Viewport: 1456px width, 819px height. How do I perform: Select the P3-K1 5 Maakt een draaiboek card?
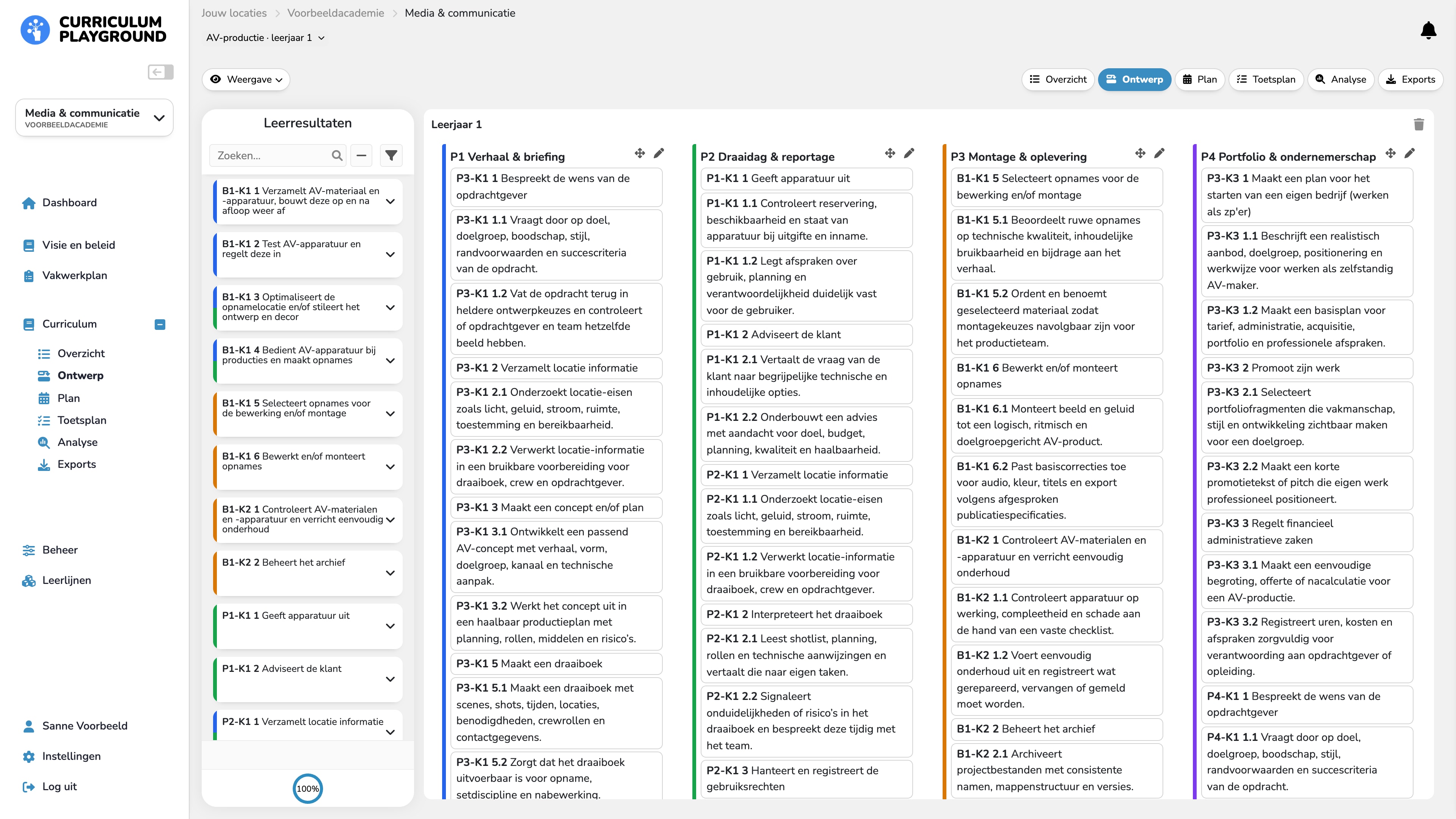pyautogui.click(x=556, y=664)
